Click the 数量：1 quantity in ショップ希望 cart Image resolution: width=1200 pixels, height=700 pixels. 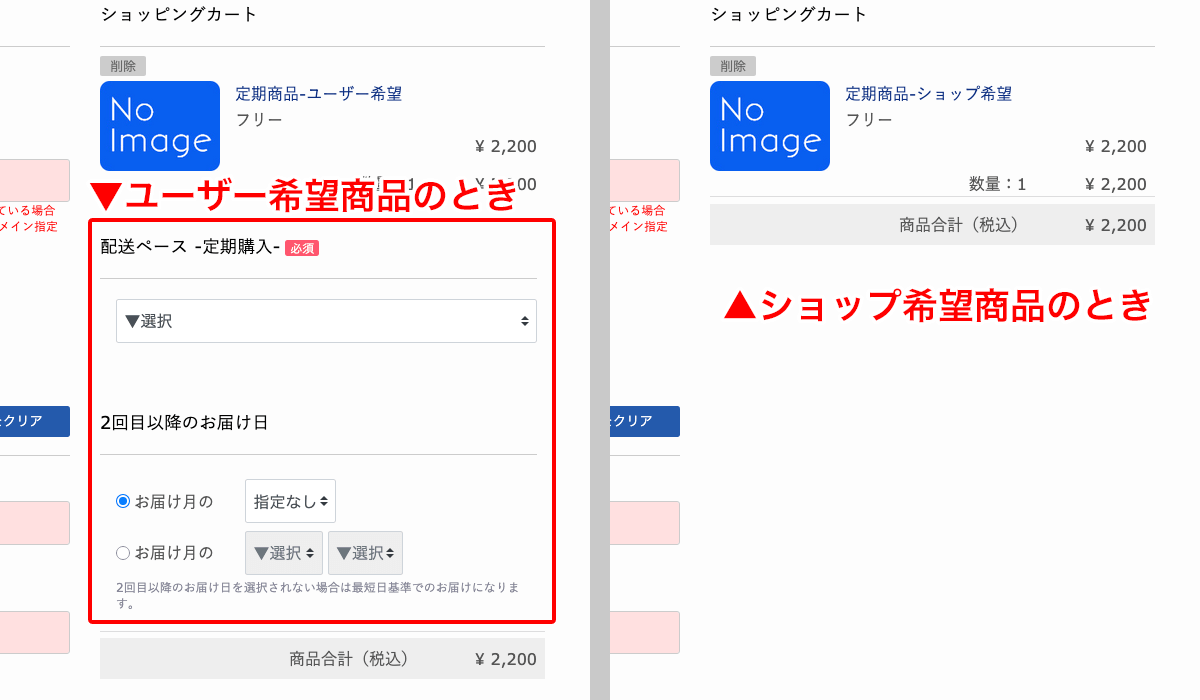coord(997,184)
